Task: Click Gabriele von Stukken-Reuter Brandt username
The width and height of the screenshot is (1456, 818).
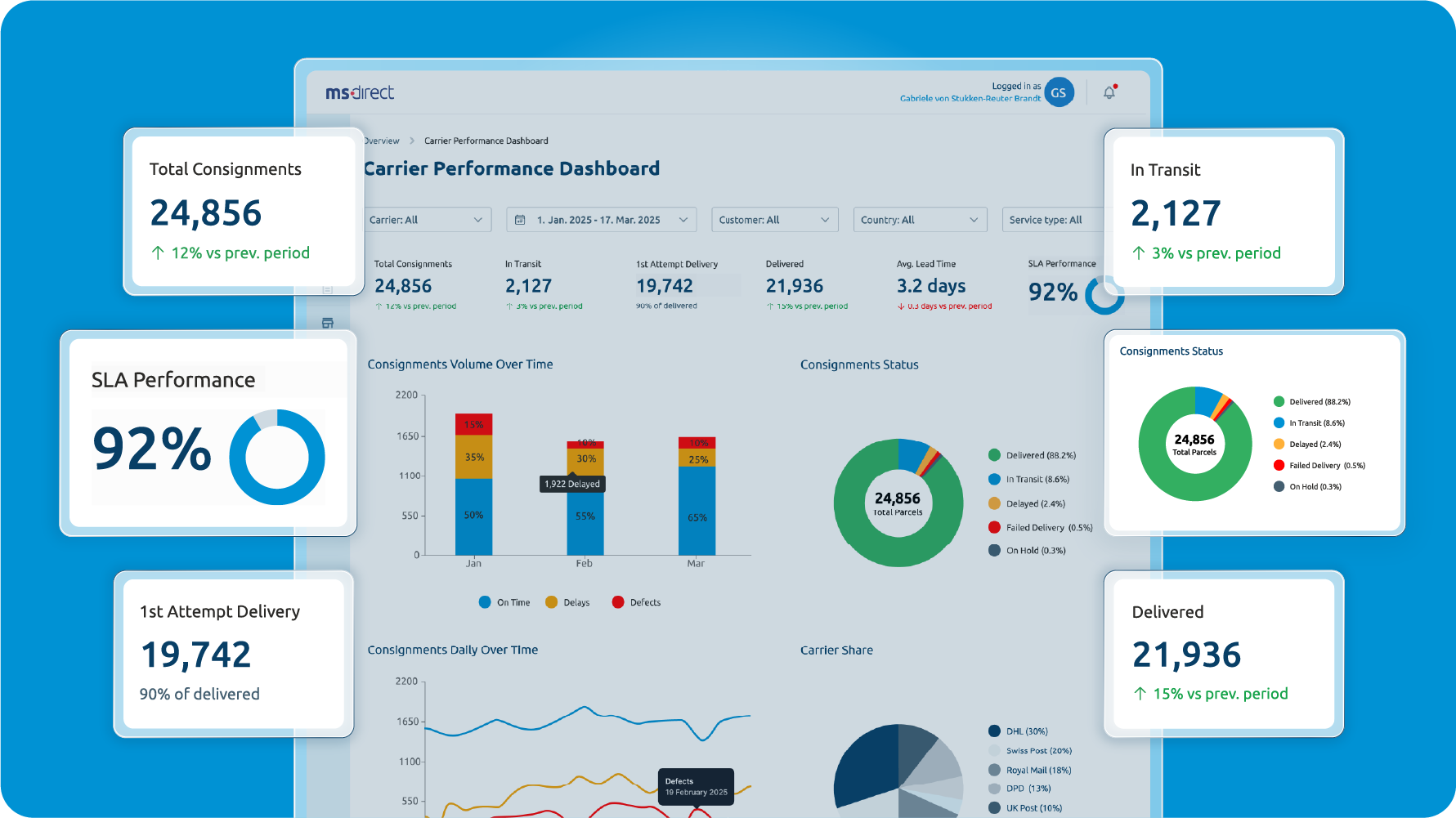Action: click(970, 98)
